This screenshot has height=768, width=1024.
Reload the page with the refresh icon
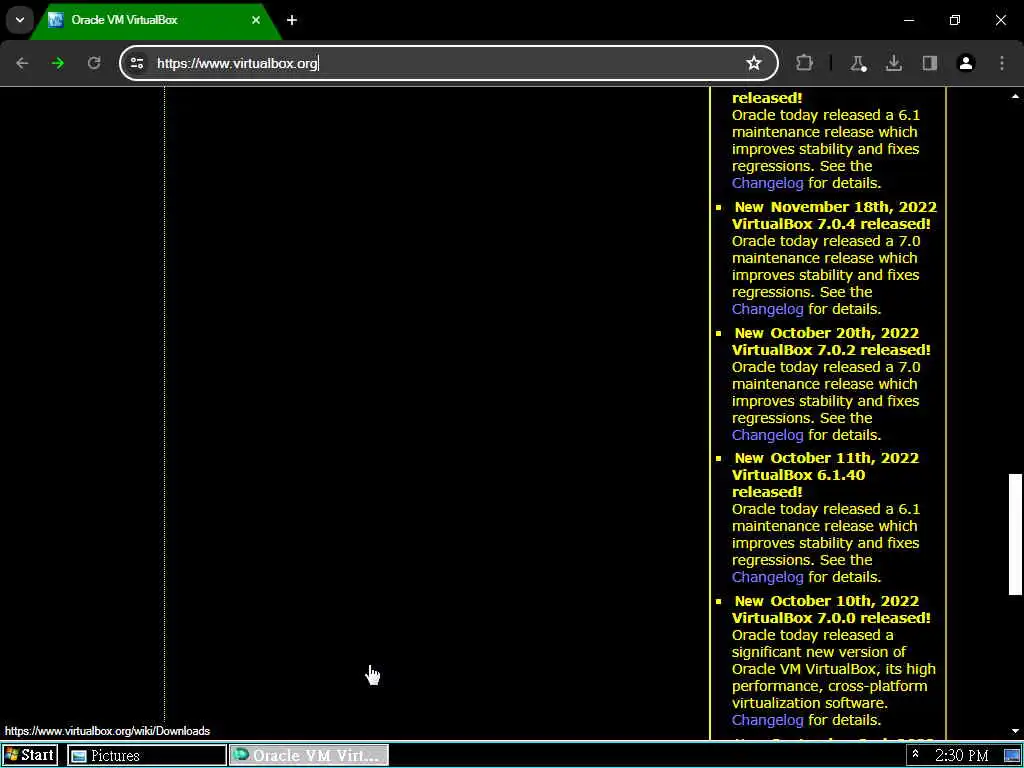94,63
